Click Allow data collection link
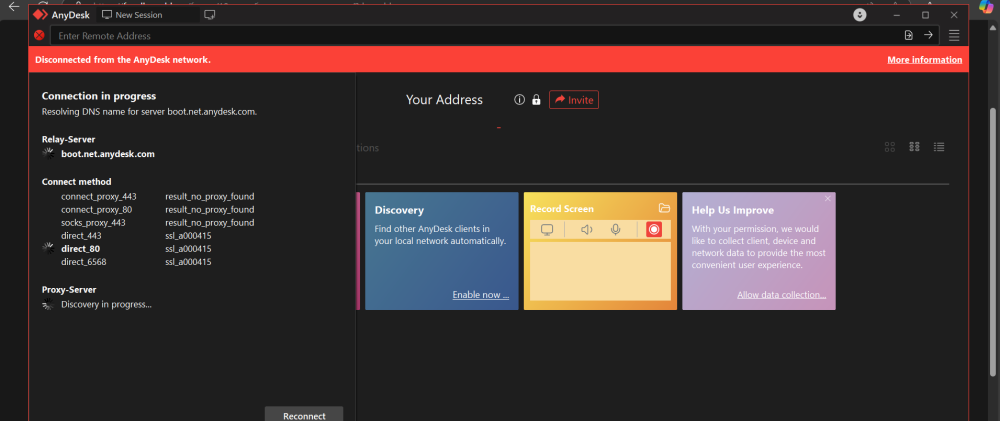Image resolution: width=1000 pixels, height=421 pixels. (782, 295)
